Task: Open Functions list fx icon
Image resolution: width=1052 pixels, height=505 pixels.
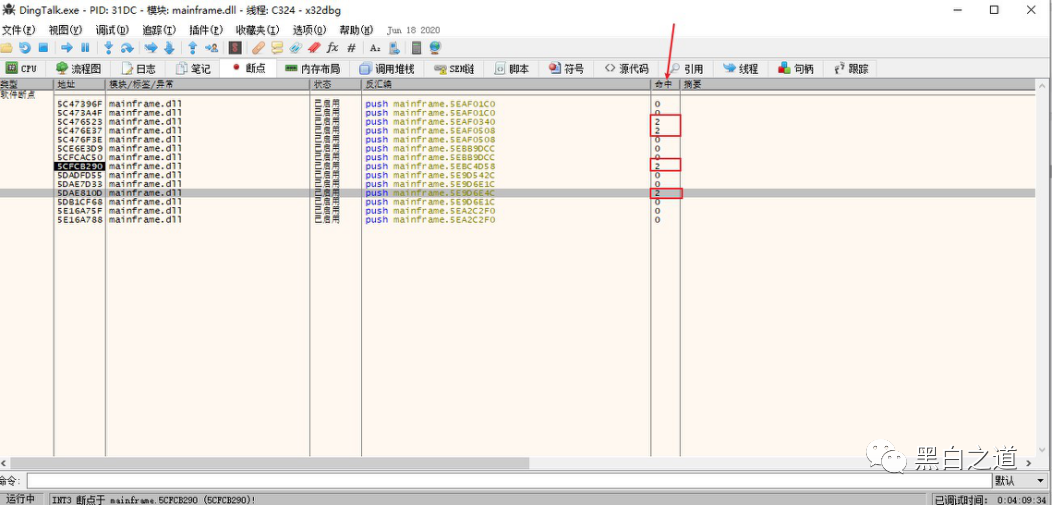Action: click(333, 48)
